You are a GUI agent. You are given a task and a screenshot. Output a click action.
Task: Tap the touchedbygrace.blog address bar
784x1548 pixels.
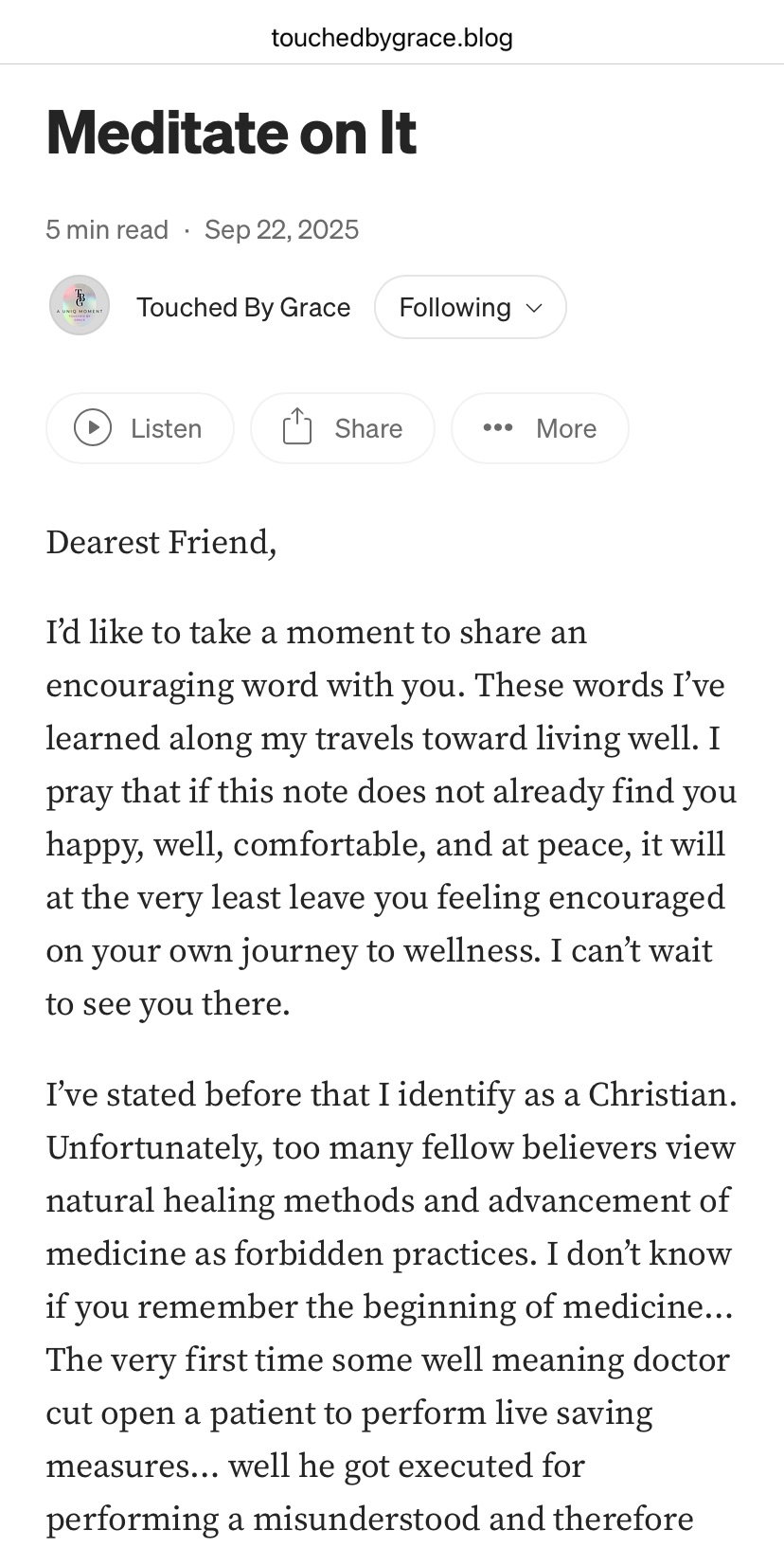pyautogui.click(x=392, y=38)
